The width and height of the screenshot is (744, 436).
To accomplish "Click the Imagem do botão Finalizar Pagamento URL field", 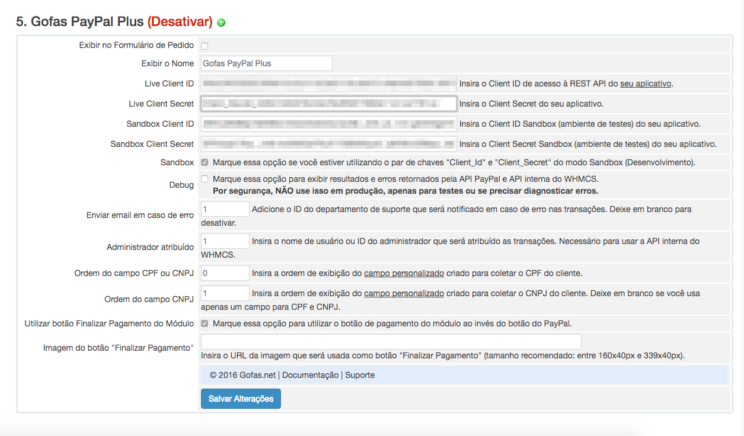I will click(x=391, y=342).
